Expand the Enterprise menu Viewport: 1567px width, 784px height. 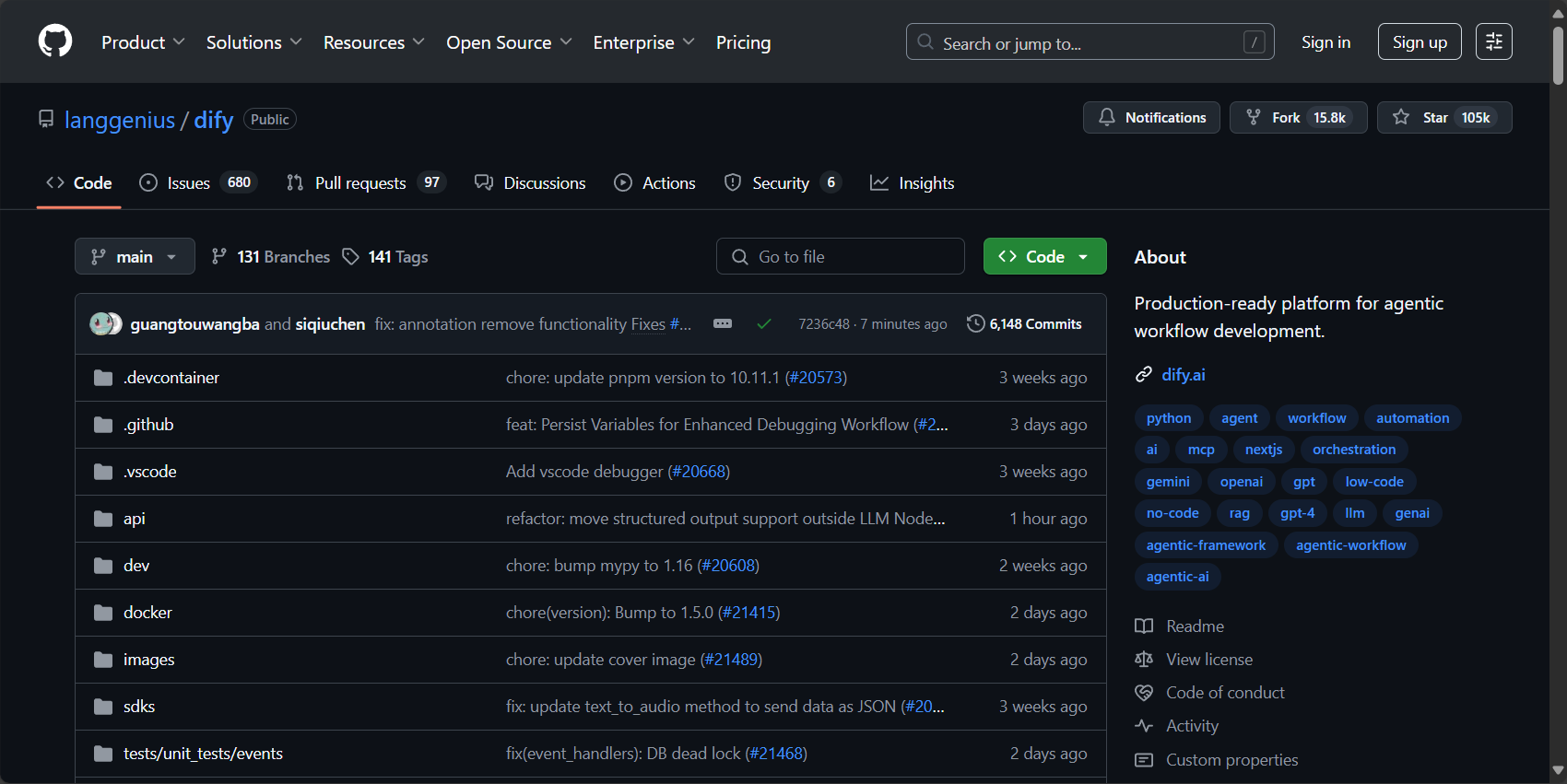pos(643,42)
